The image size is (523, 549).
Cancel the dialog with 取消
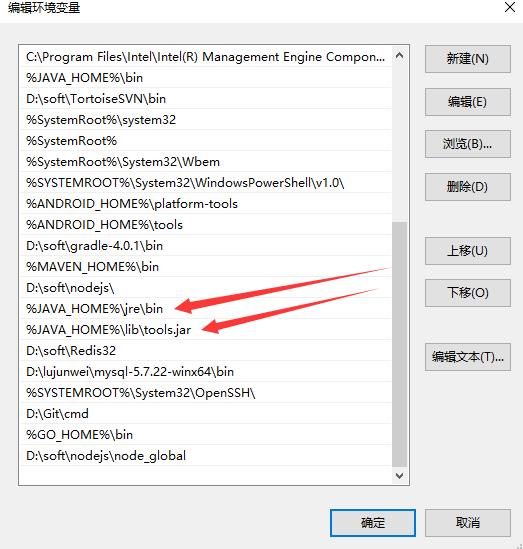pos(468,523)
